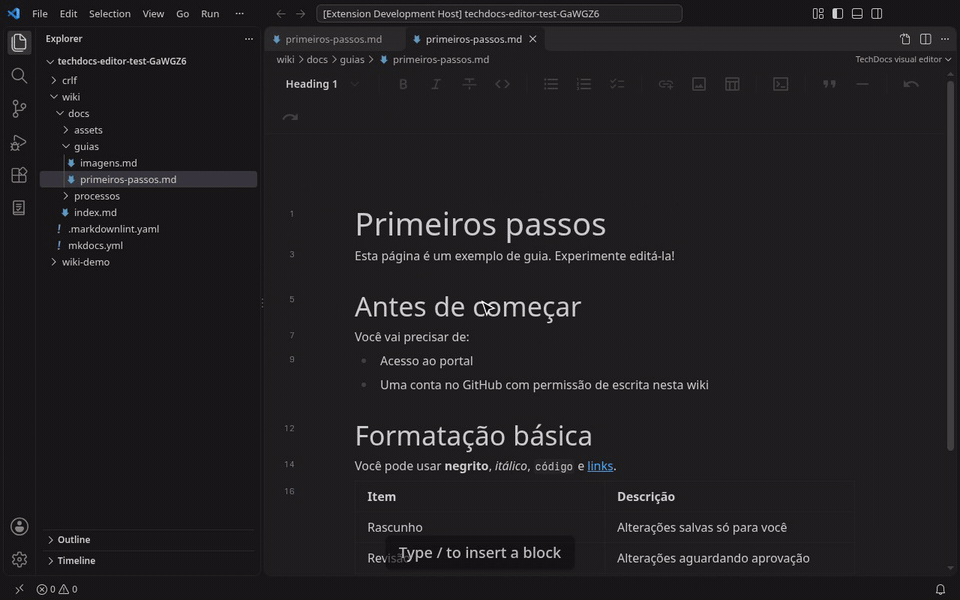Open the Accounts menu icon
This screenshot has width=960, height=600.
[x=19, y=526]
